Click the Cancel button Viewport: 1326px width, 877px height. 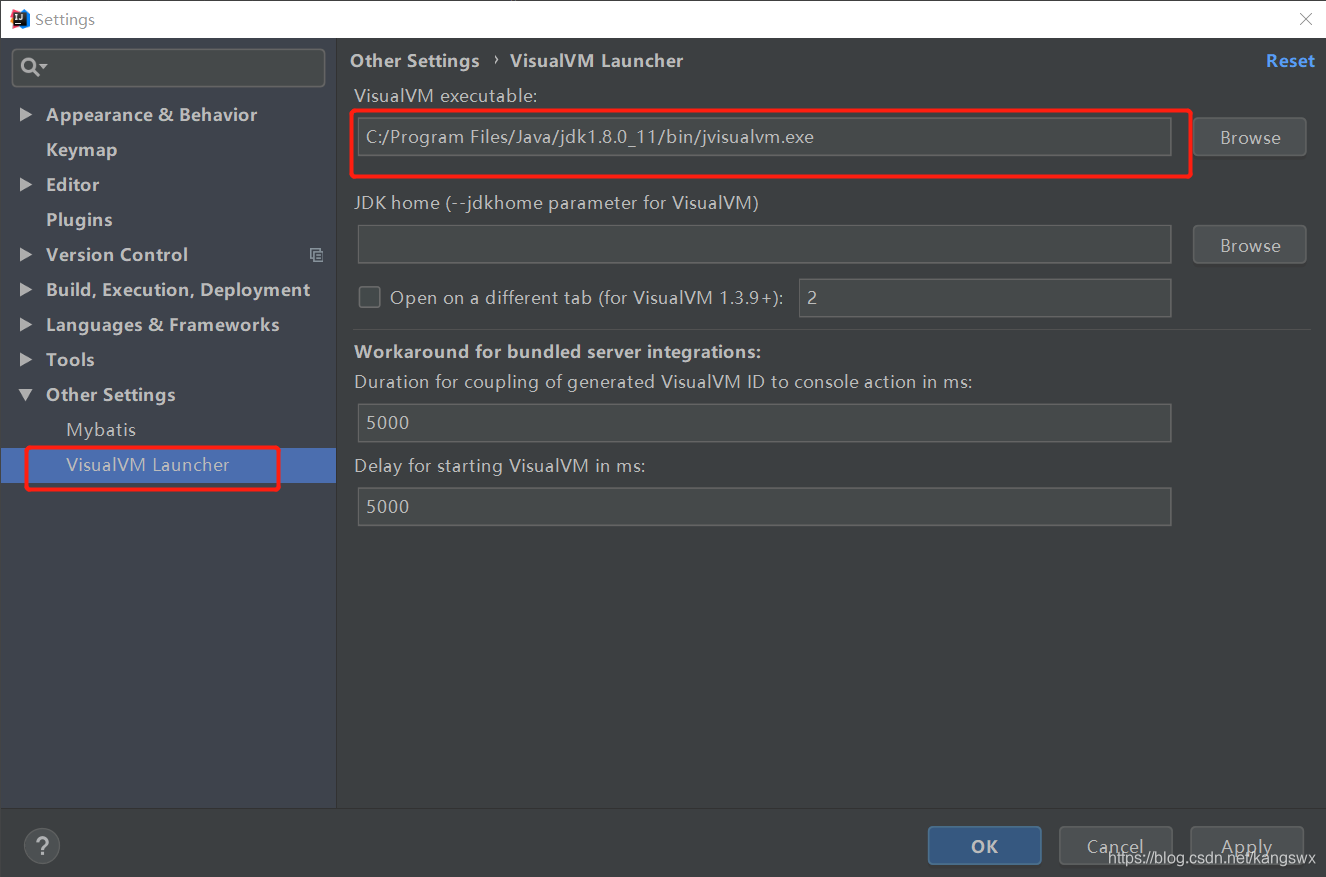pyautogui.click(x=1115, y=846)
